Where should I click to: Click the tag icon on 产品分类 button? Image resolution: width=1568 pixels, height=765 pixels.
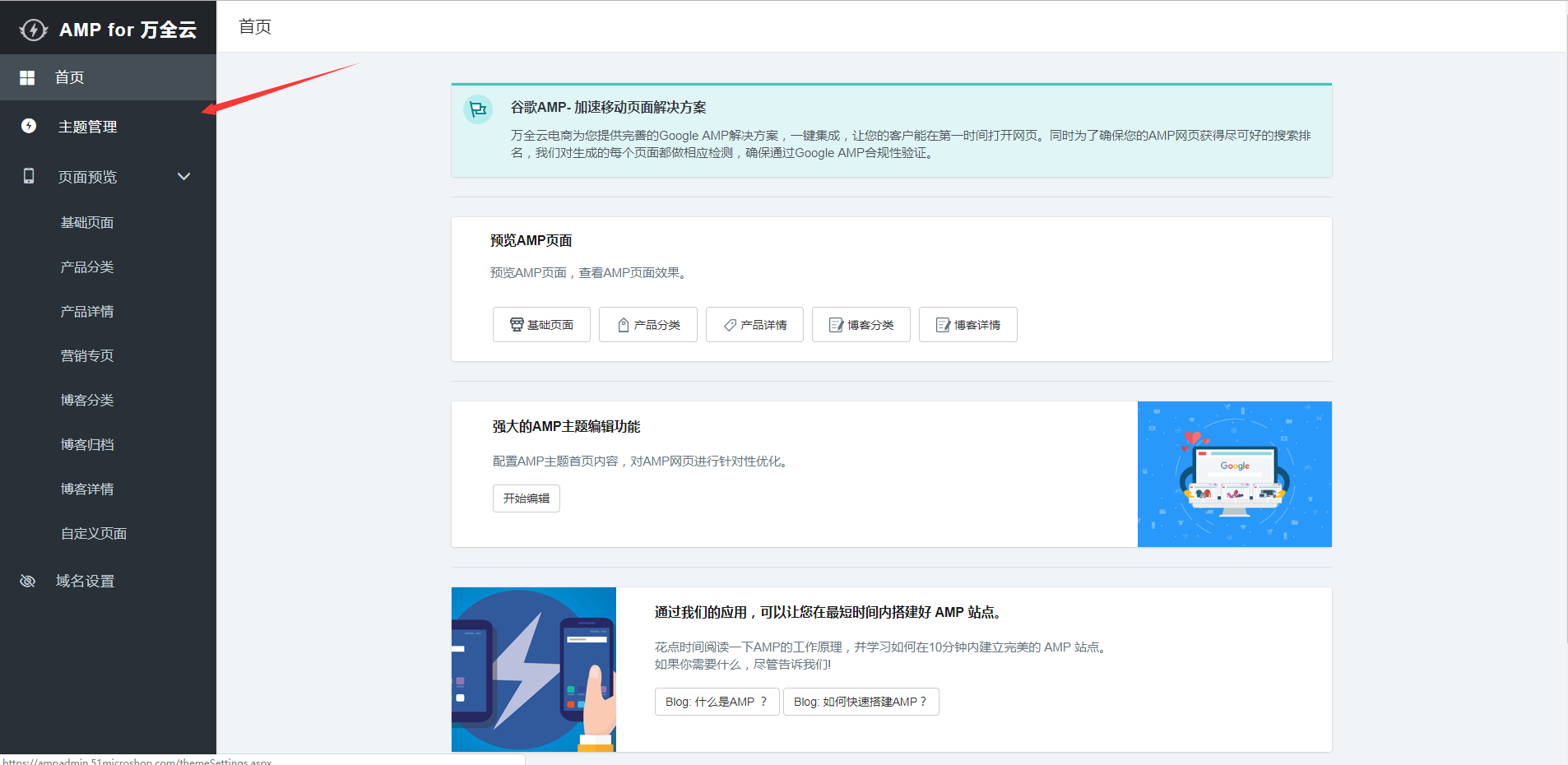point(624,325)
